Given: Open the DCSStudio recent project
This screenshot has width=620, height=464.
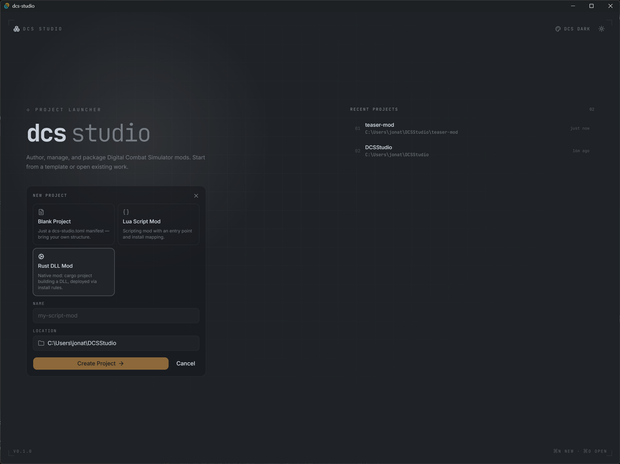Looking at the screenshot, I should [472, 151].
